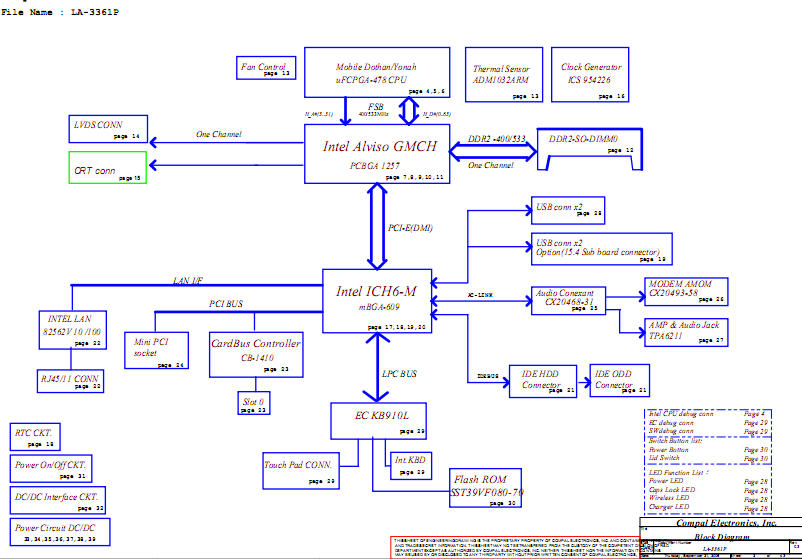The image size is (802, 559).
Task: Click the Power On/Off CKT. block
Action: (51, 468)
